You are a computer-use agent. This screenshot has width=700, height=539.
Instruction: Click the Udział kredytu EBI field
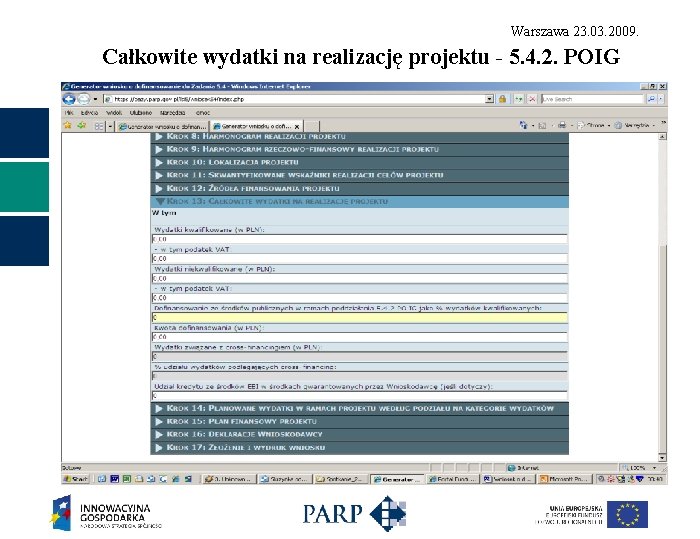pyautogui.click(x=360, y=396)
